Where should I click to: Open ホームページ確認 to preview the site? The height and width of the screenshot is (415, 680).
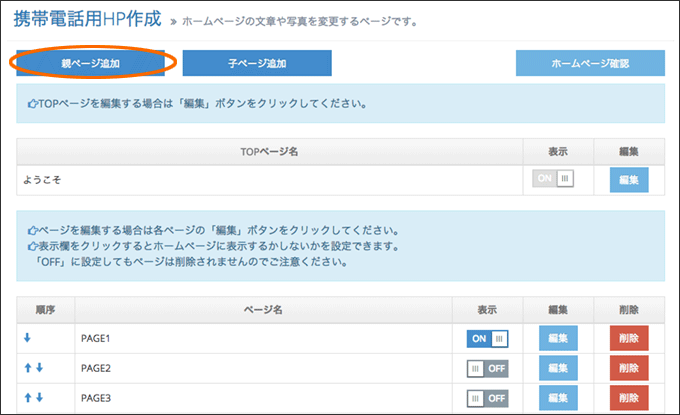click(590, 63)
